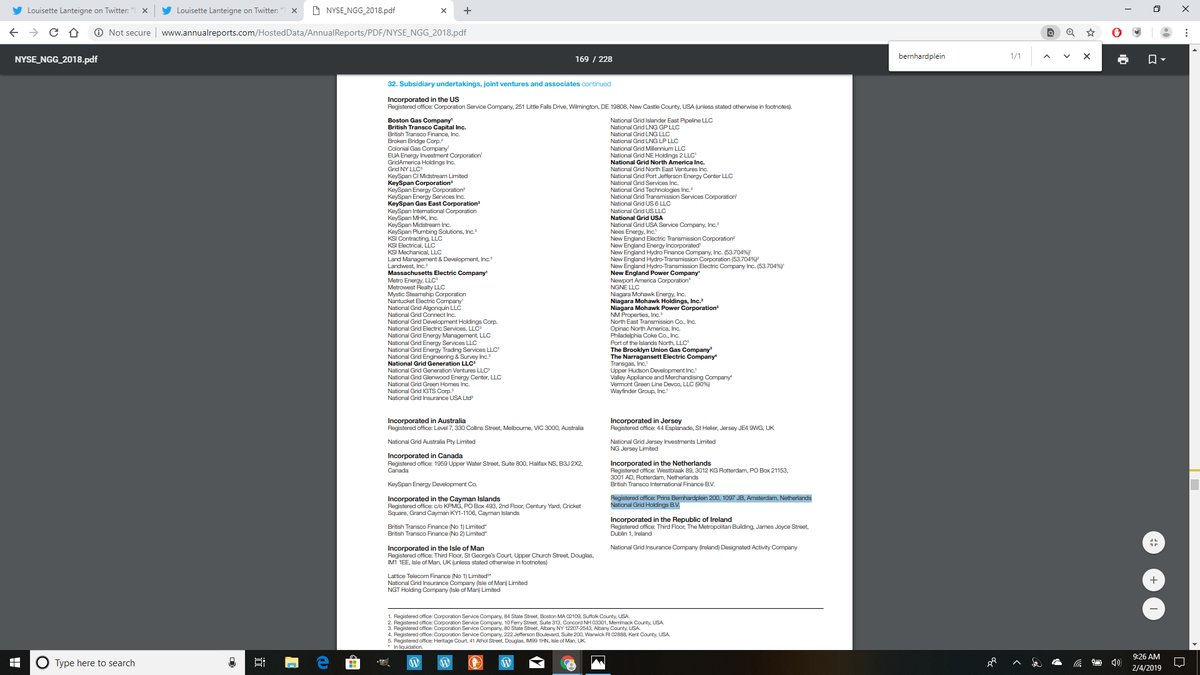Open Chrome's three-dot menu

1185,31
